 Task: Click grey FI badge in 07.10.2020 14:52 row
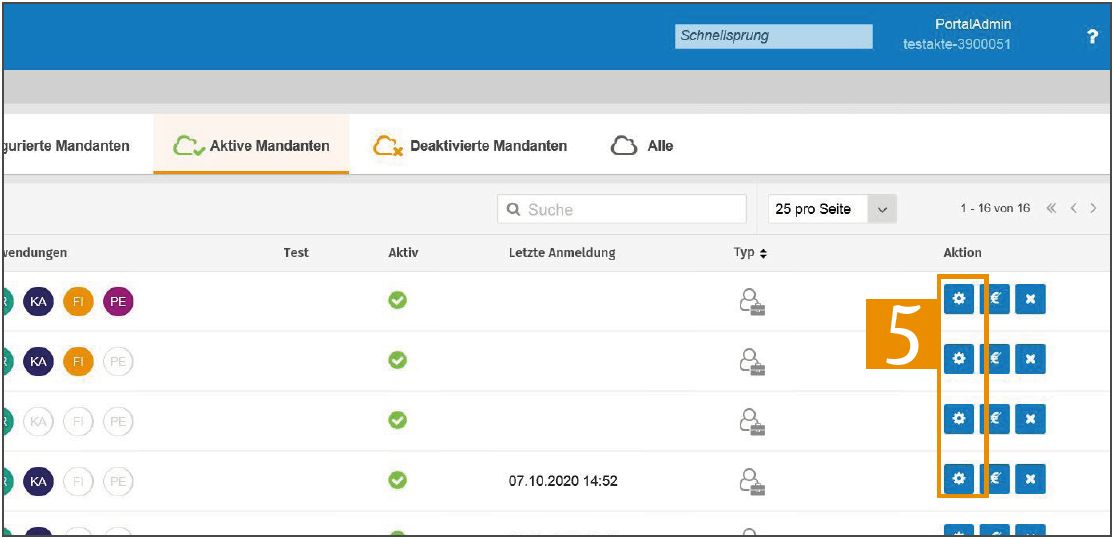(78, 481)
